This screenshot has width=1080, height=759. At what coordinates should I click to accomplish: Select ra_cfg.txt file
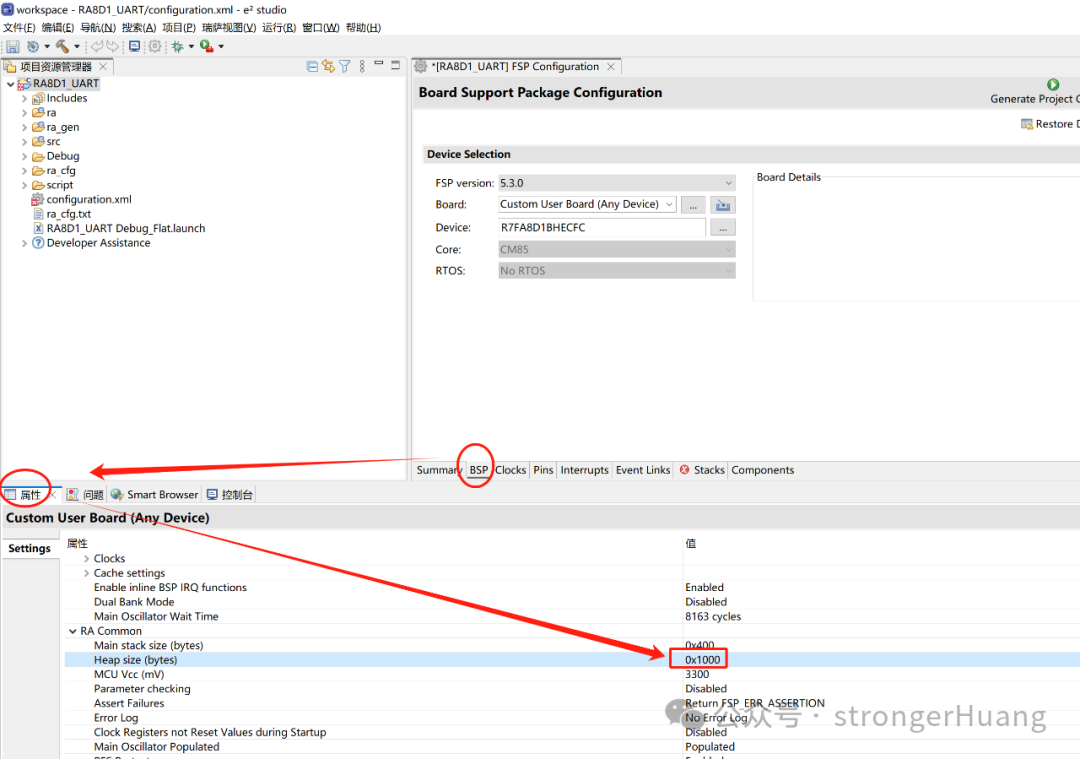pos(68,214)
